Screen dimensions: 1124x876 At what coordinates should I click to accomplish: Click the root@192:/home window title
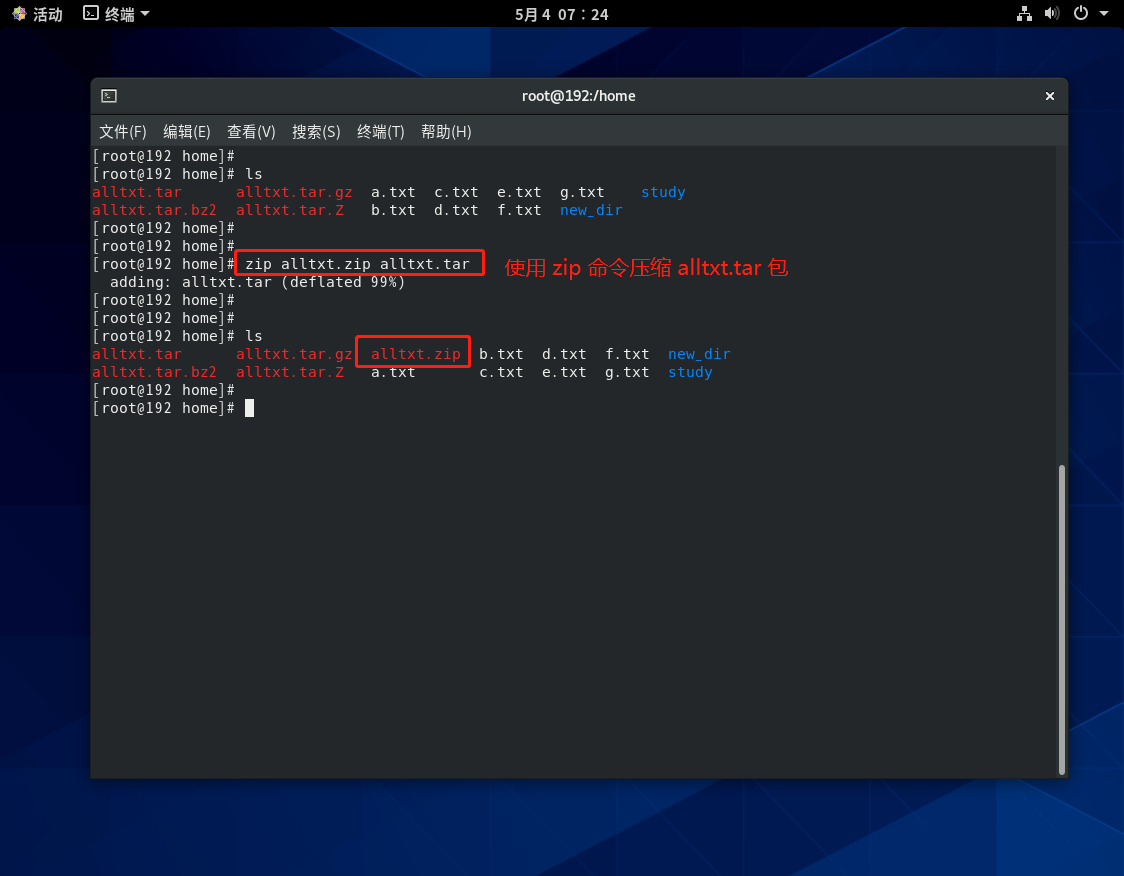[578, 96]
